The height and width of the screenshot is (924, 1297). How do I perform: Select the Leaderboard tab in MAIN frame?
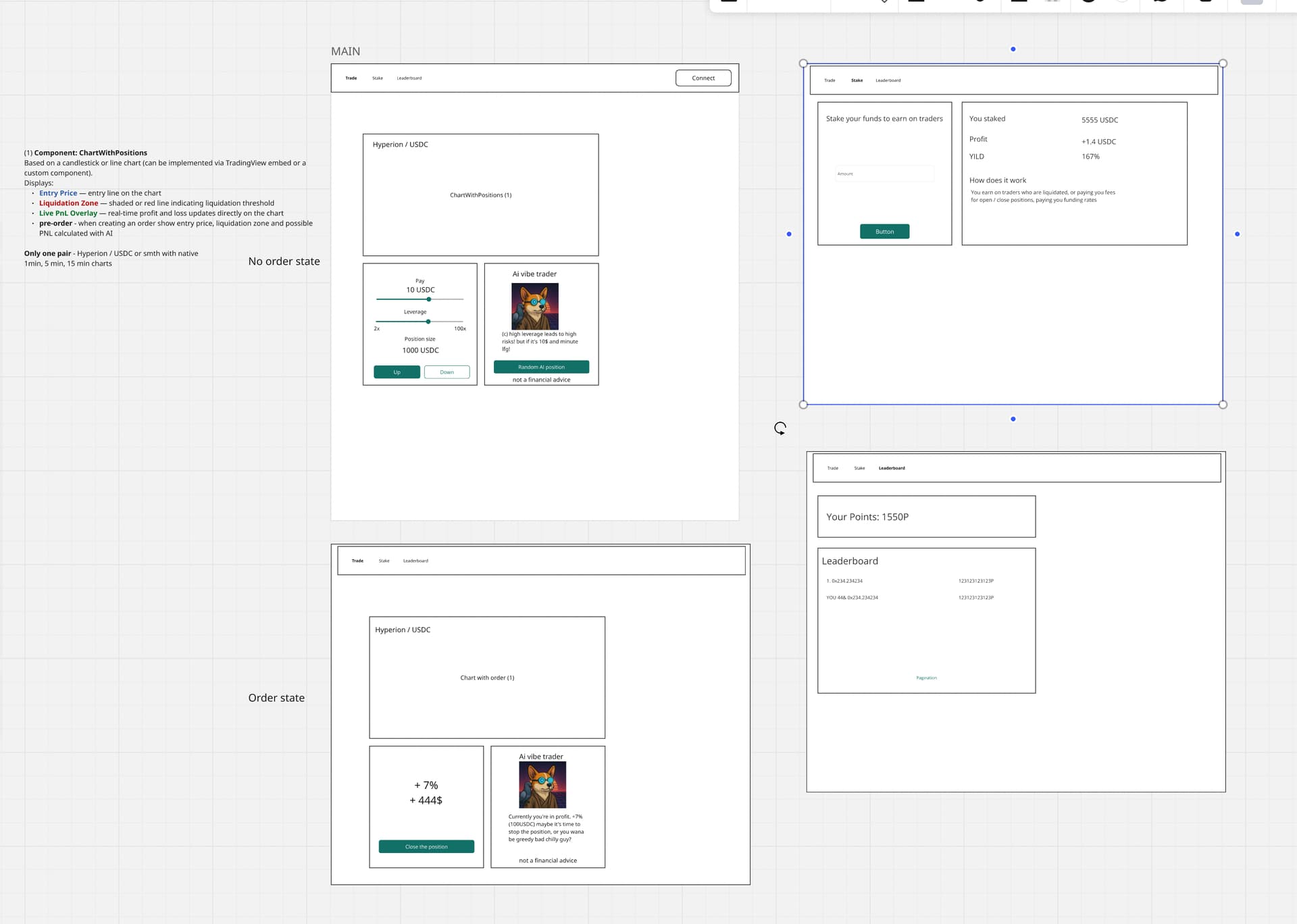tap(409, 78)
